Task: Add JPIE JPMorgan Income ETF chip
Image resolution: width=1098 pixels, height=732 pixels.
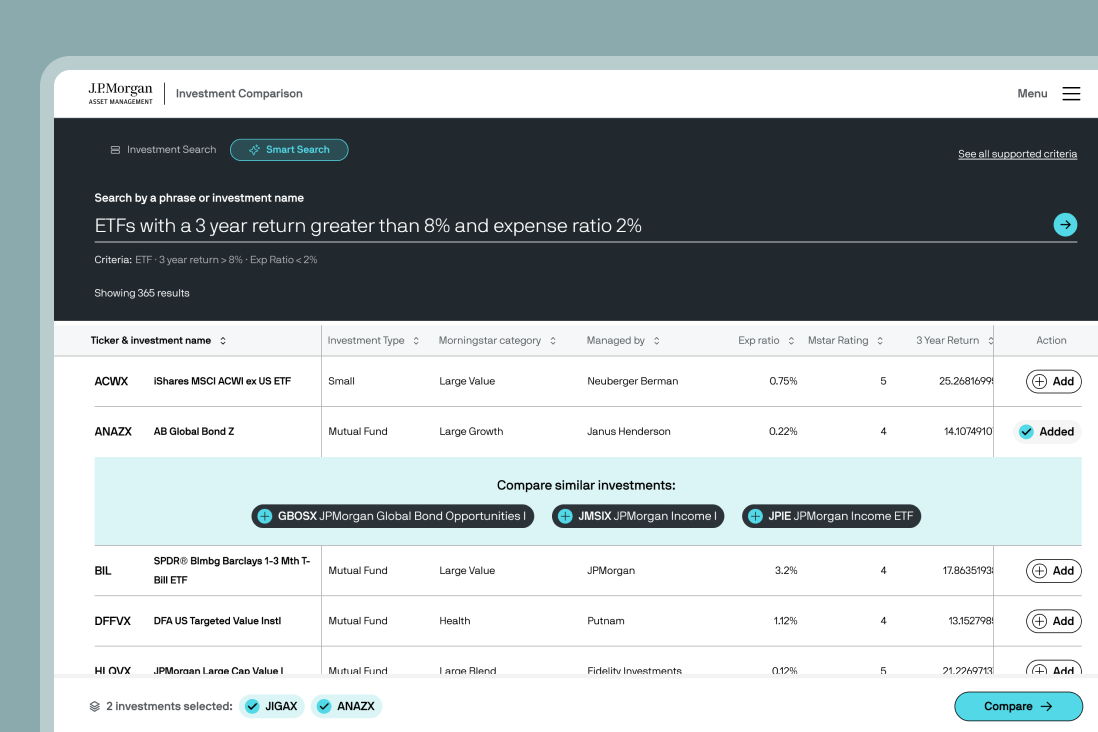Action: point(831,516)
